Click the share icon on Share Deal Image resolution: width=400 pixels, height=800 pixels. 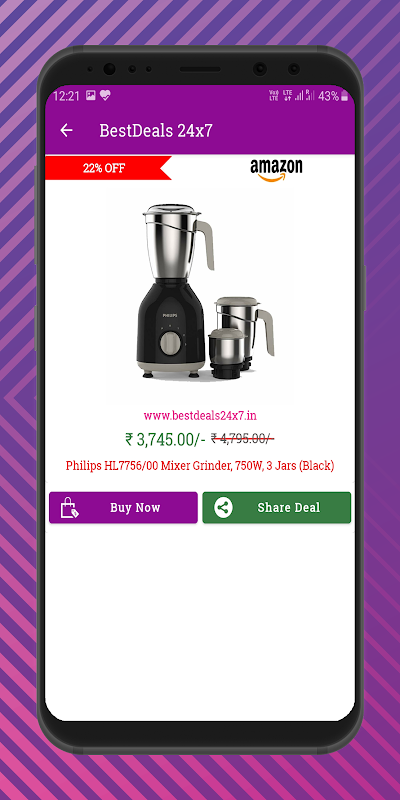[x=223, y=508]
